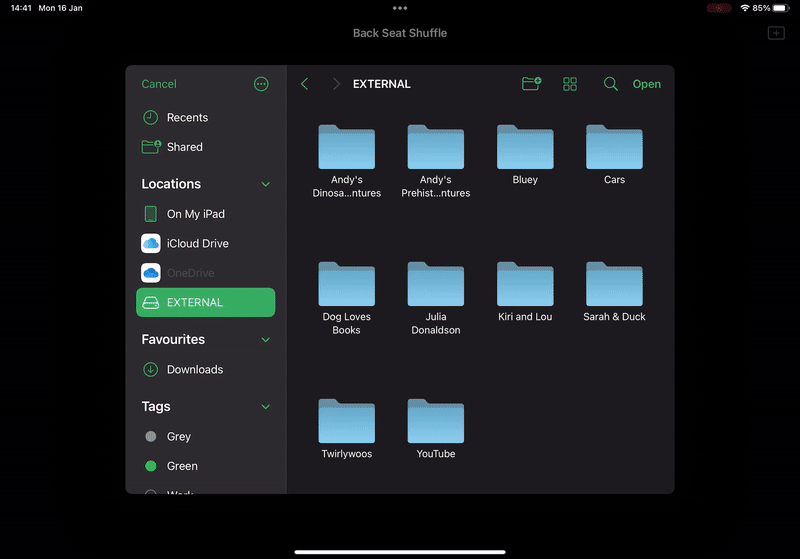
Task: Open search with the magnifying glass icon
Action: coord(611,84)
